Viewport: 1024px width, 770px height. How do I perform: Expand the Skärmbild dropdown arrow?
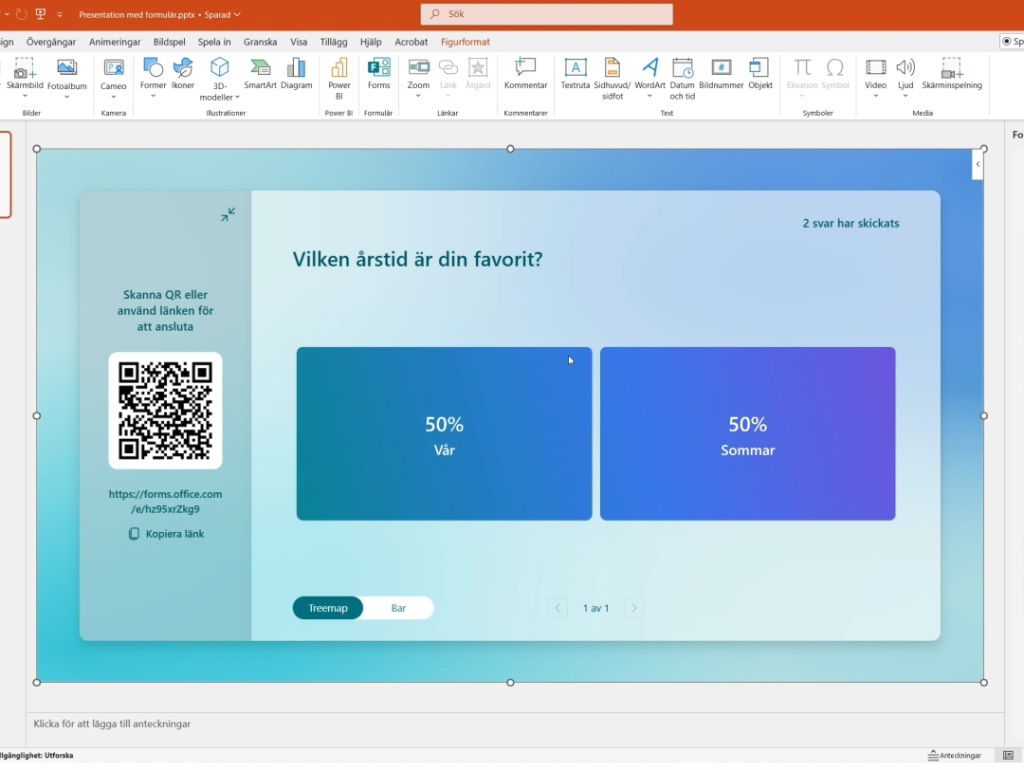click(x=25, y=97)
